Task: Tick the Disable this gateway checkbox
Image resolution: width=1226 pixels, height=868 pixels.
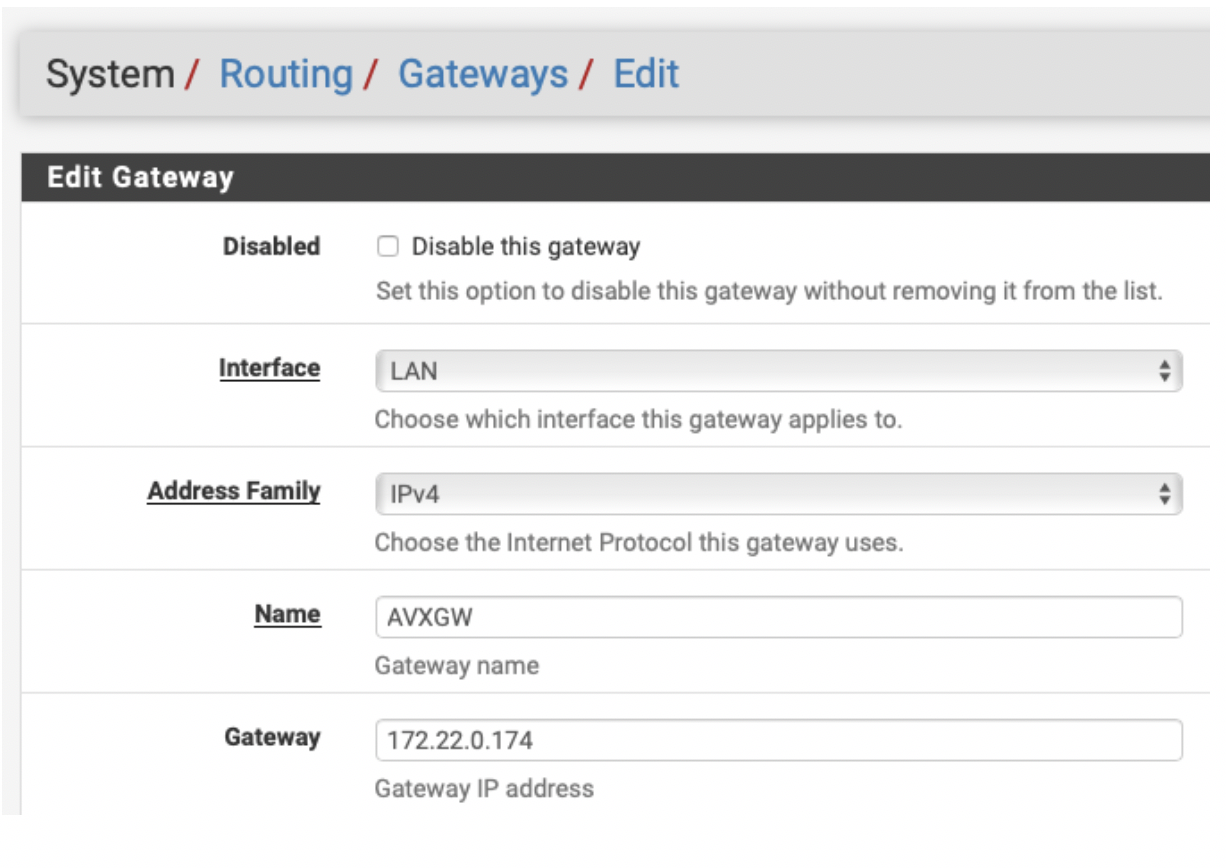Action: (x=388, y=246)
